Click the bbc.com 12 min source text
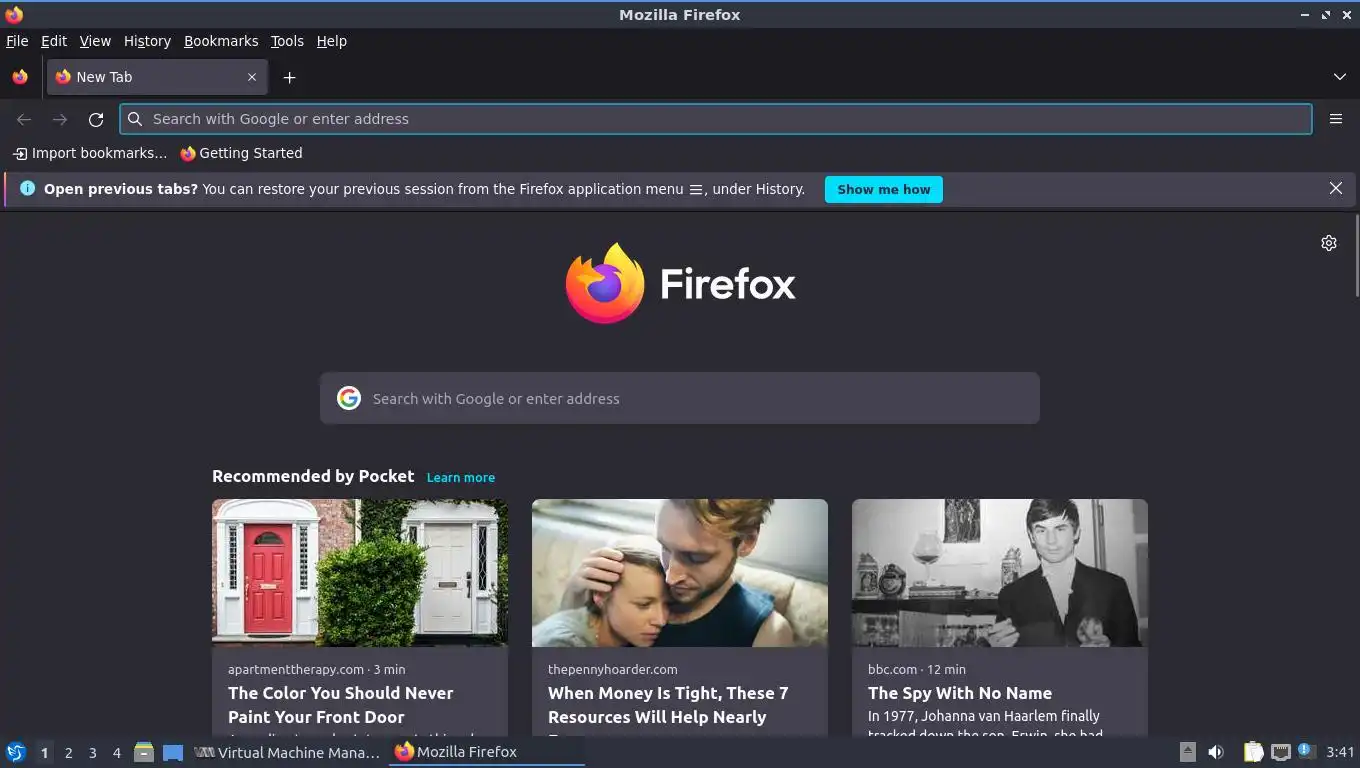The width and height of the screenshot is (1360, 768). point(917,669)
